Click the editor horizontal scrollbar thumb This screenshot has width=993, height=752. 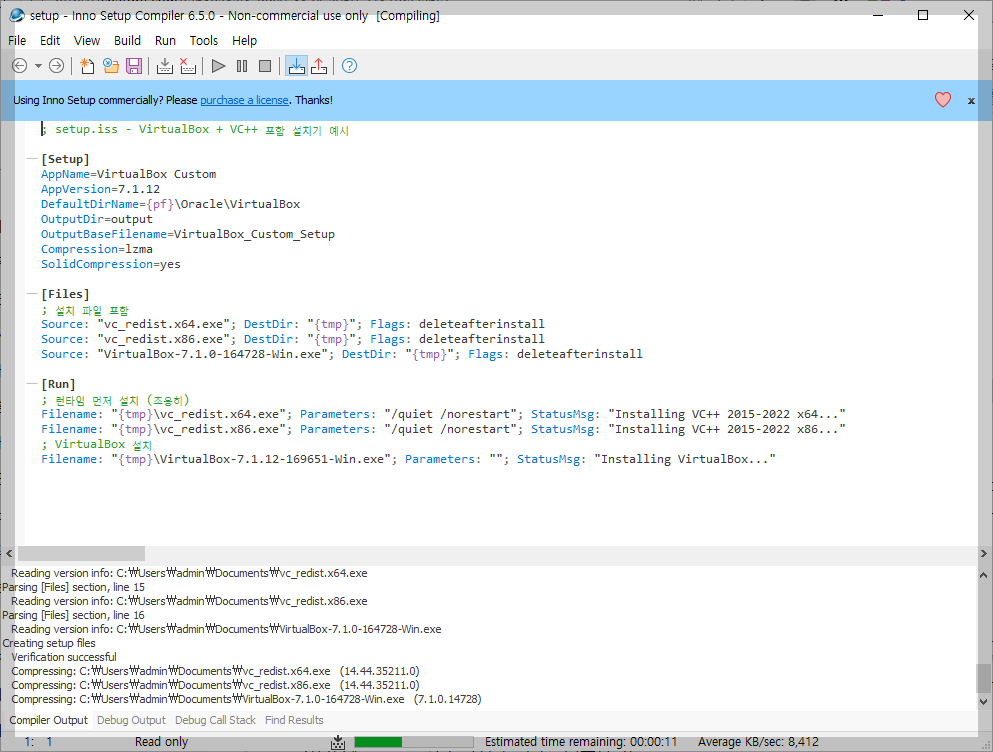pyautogui.click(x=81, y=554)
